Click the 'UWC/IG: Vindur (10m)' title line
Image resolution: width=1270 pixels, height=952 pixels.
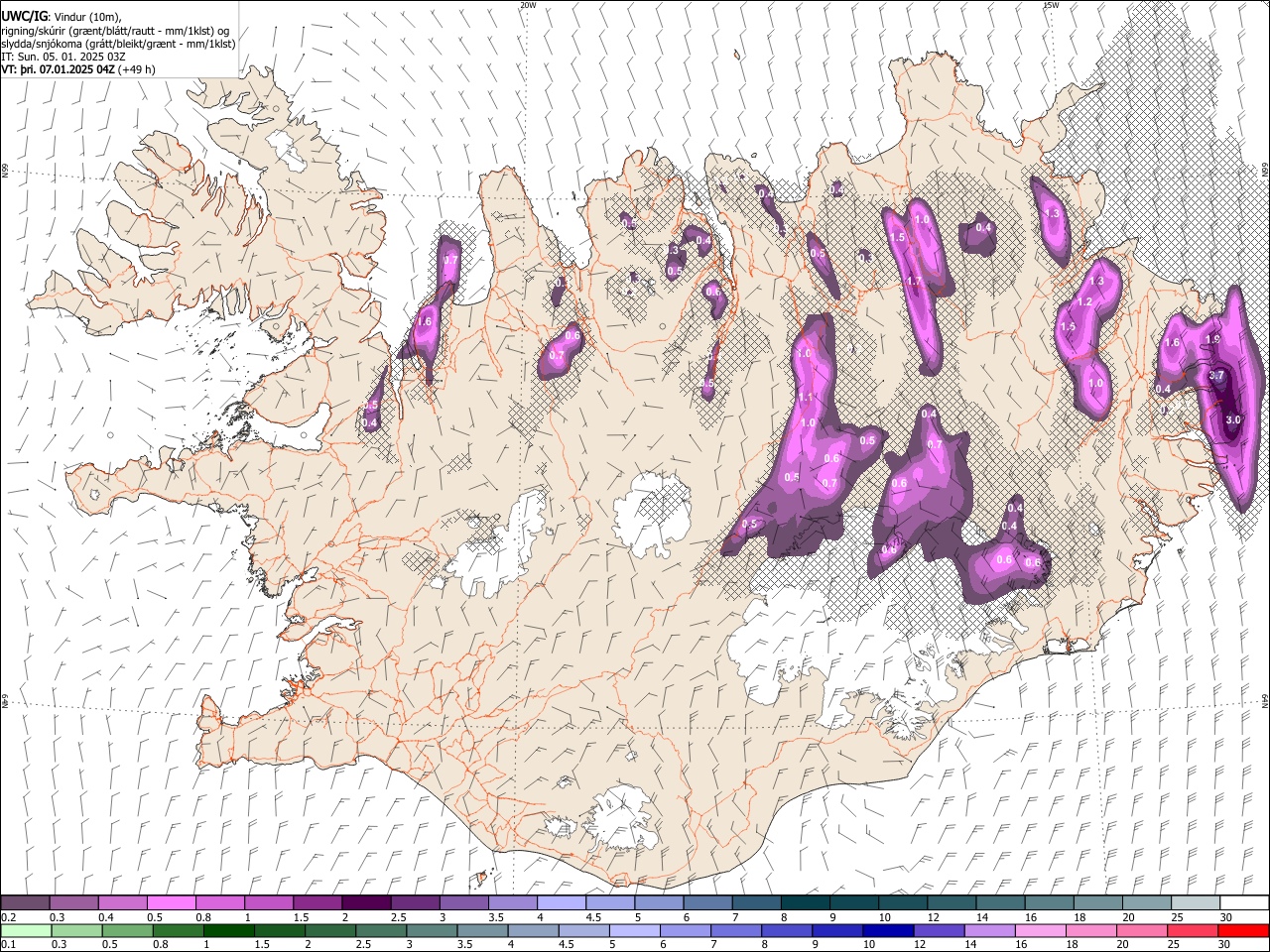[x=61, y=17]
